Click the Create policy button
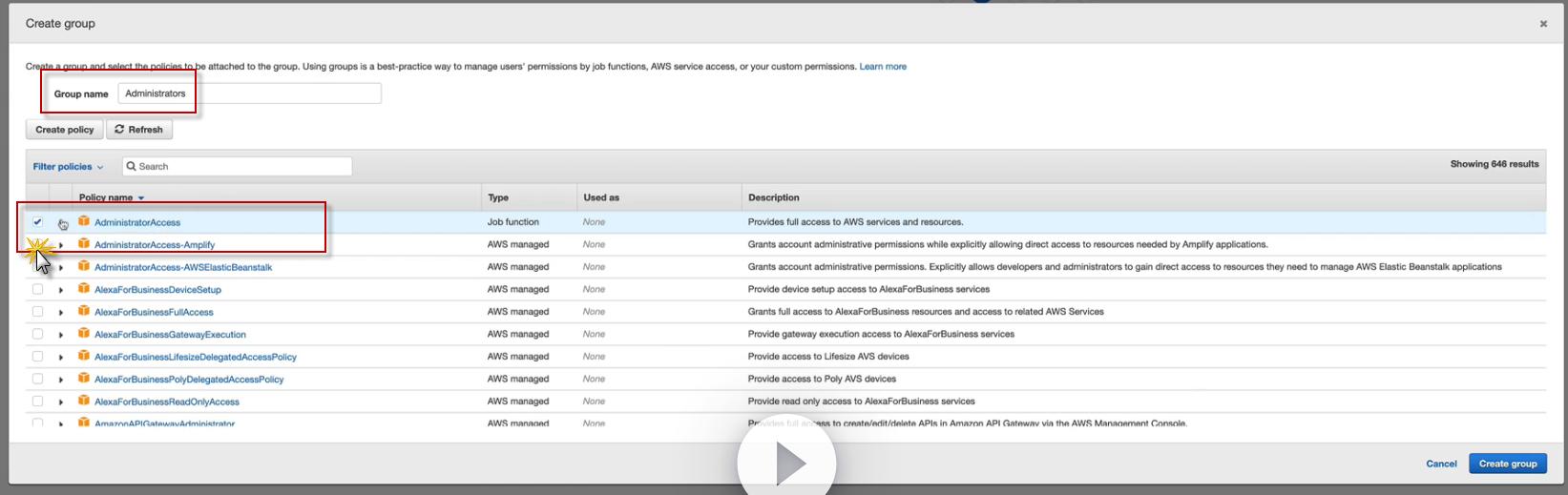Image resolution: width=1568 pixels, height=495 pixels. [x=65, y=130]
